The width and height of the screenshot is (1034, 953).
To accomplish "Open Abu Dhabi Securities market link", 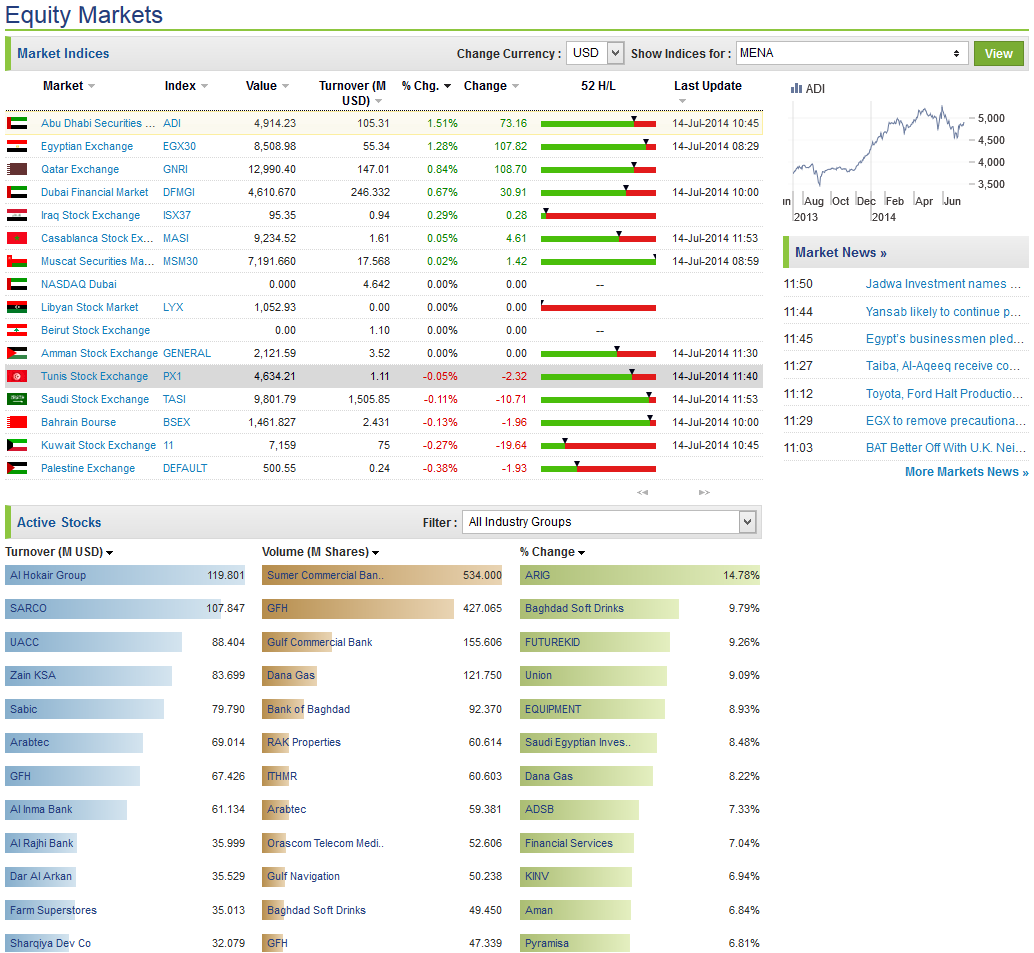I will [98, 123].
